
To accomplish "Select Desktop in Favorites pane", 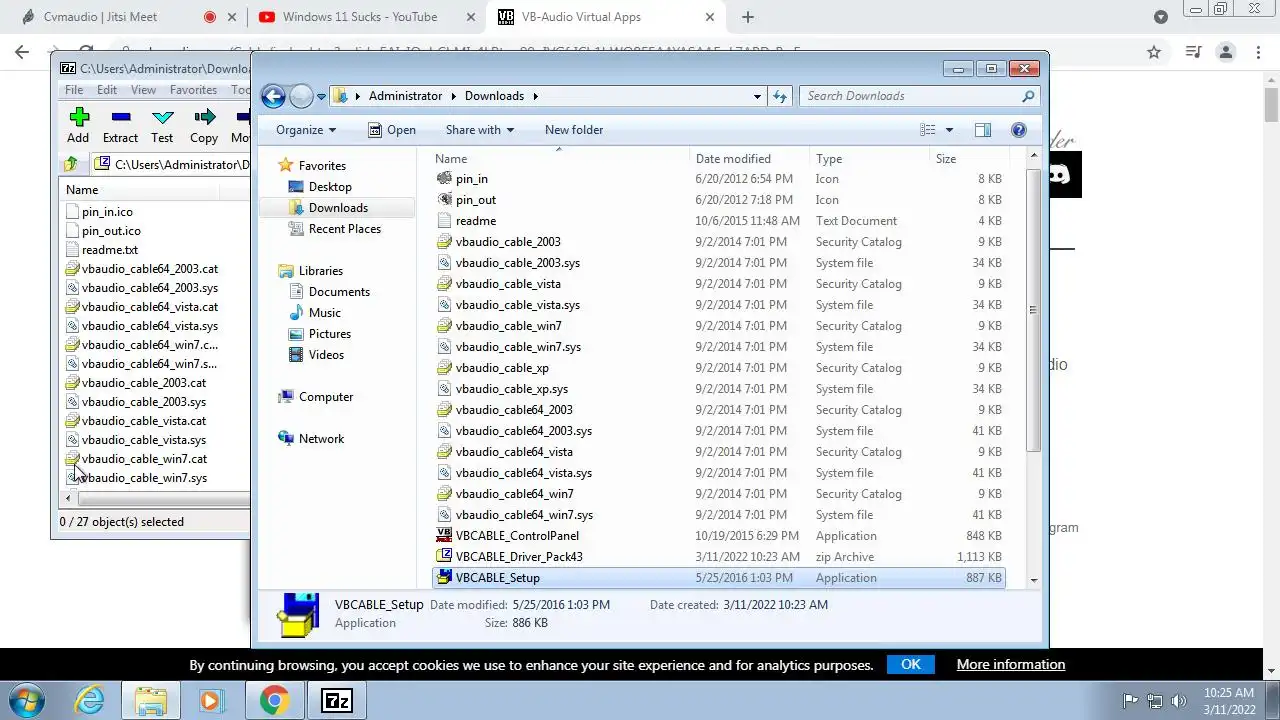I will click(x=330, y=187).
